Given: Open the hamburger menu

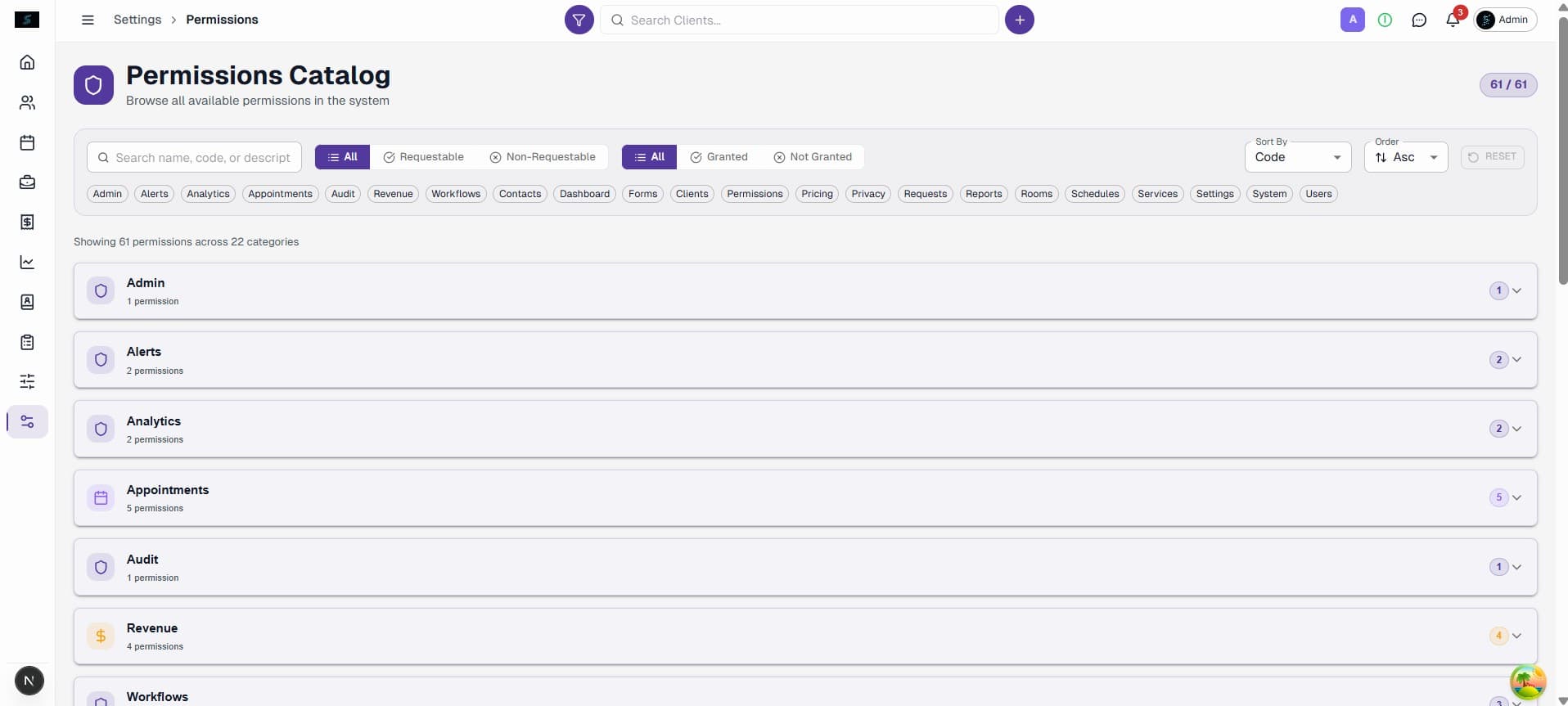Looking at the screenshot, I should point(88,20).
